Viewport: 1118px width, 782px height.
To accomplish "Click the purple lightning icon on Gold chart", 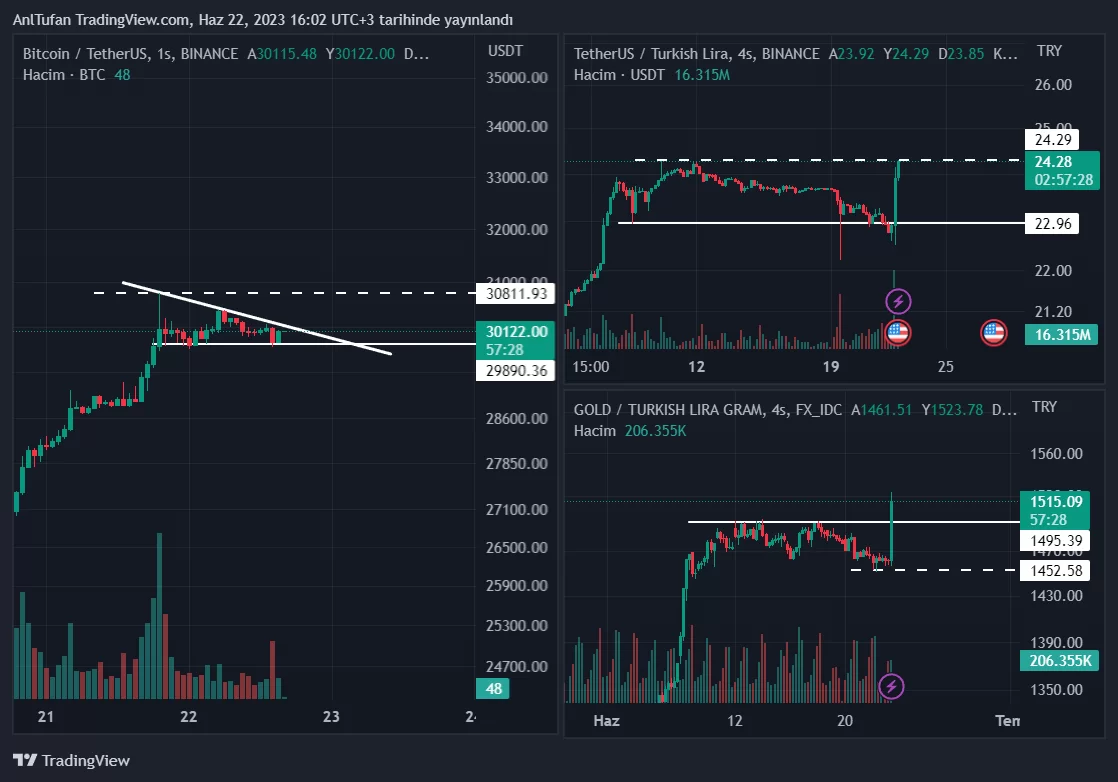I will (x=891, y=686).
